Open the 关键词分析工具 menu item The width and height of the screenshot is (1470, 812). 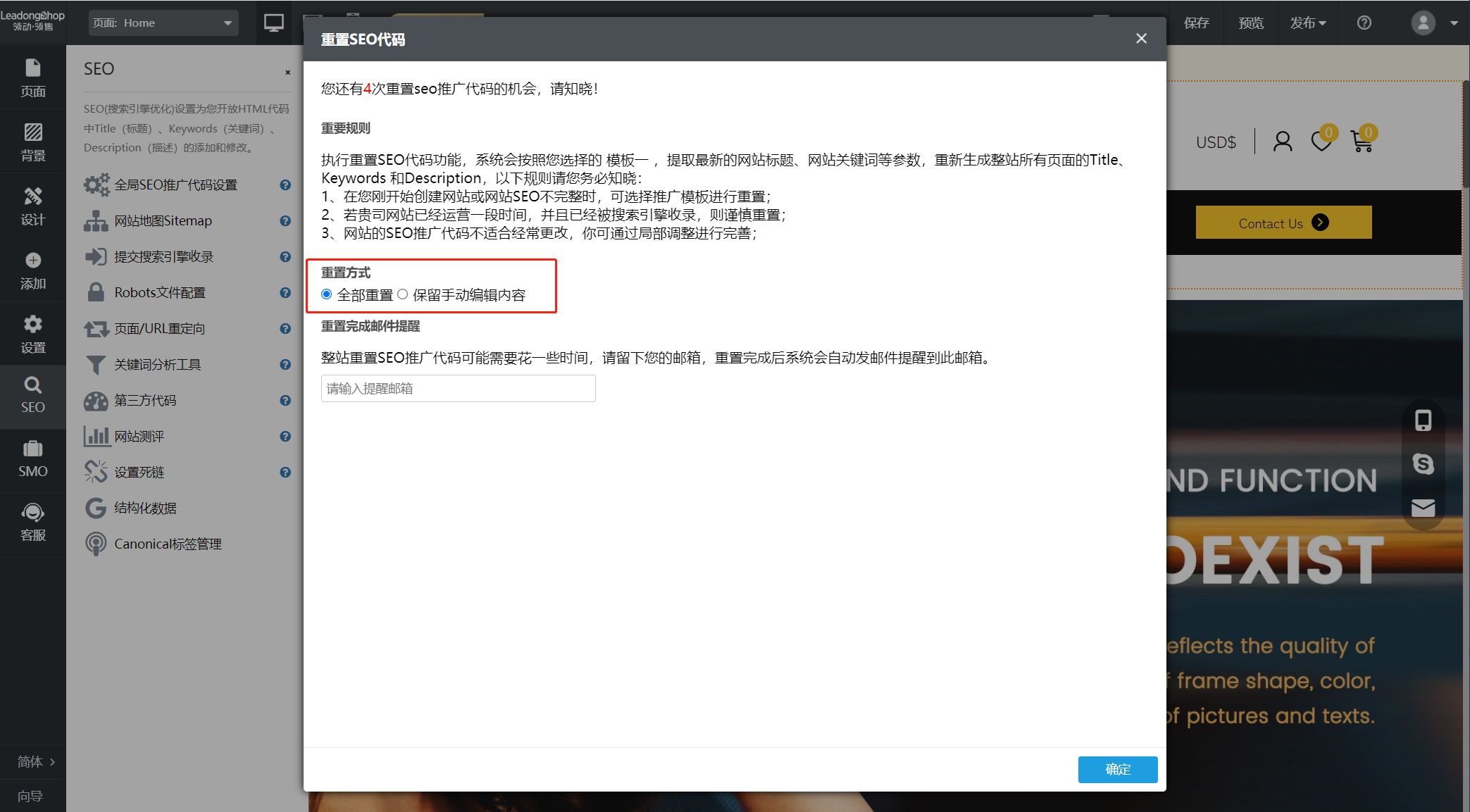point(158,364)
